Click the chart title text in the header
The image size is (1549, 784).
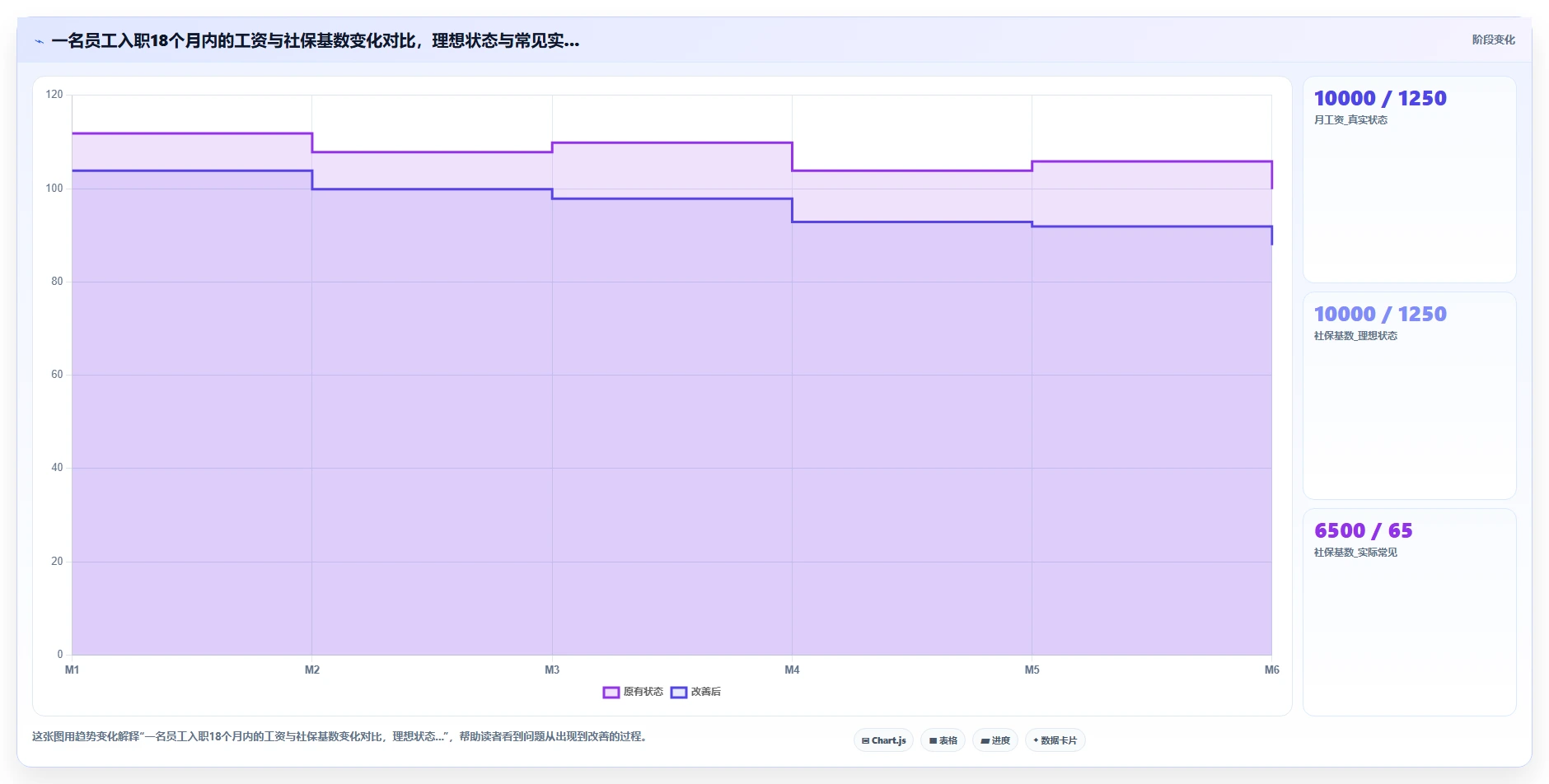(x=316, y=40)
